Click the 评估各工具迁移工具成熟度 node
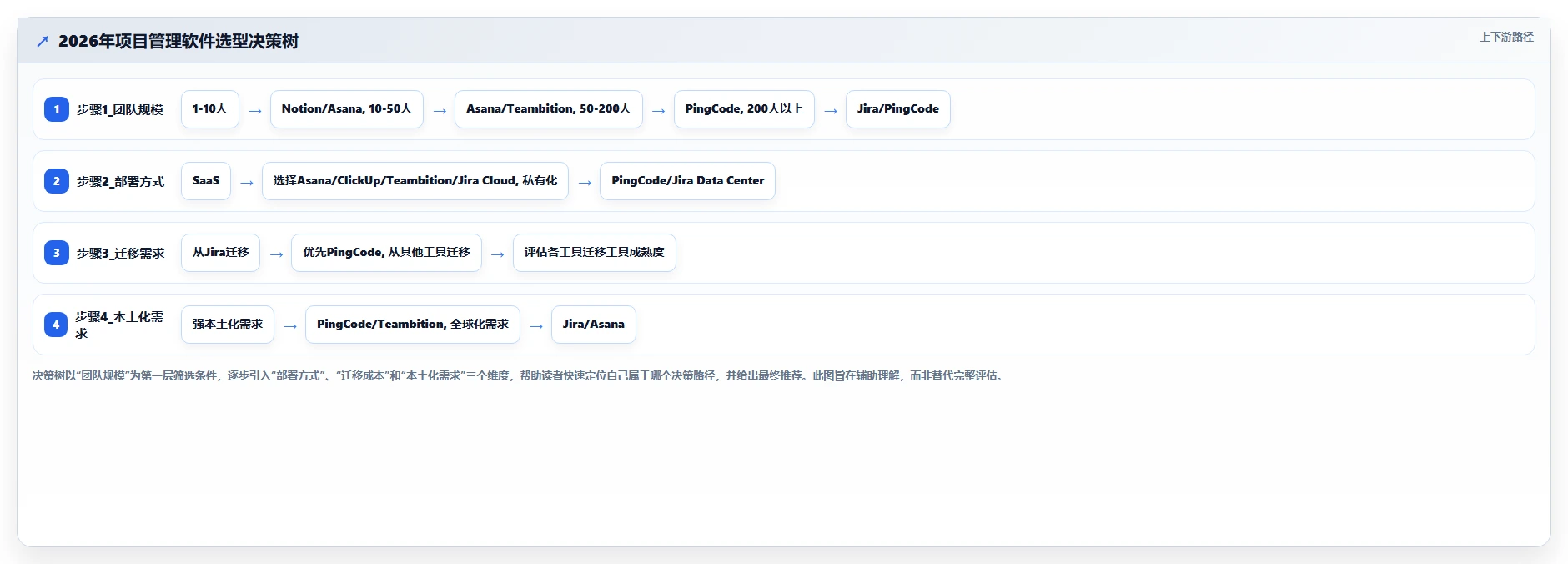Screen dimensions: 1568x564 pyautogui.click(x=595, y=253)
